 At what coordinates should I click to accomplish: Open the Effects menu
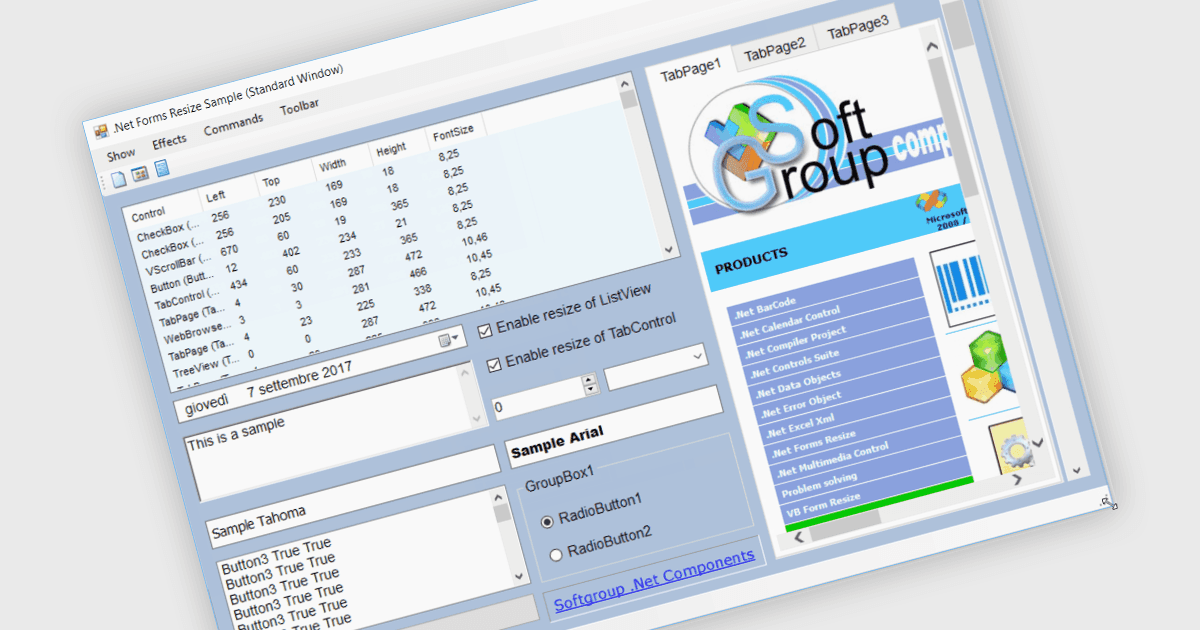(169, 141)
